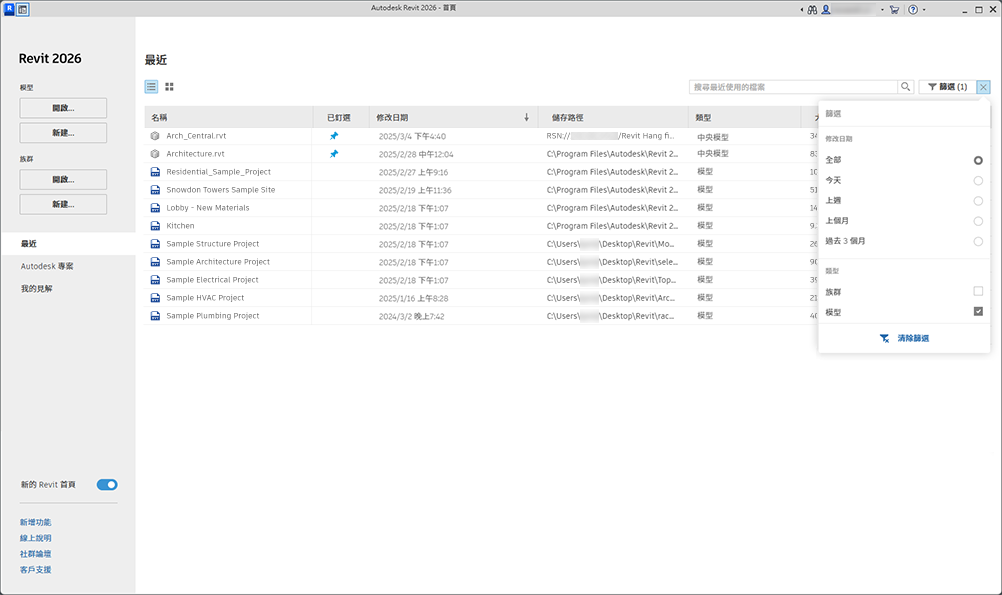Screen dimensions: 1002x595
Task: Click 開啟... button under 模型
Action: click(x=63, y=108)
